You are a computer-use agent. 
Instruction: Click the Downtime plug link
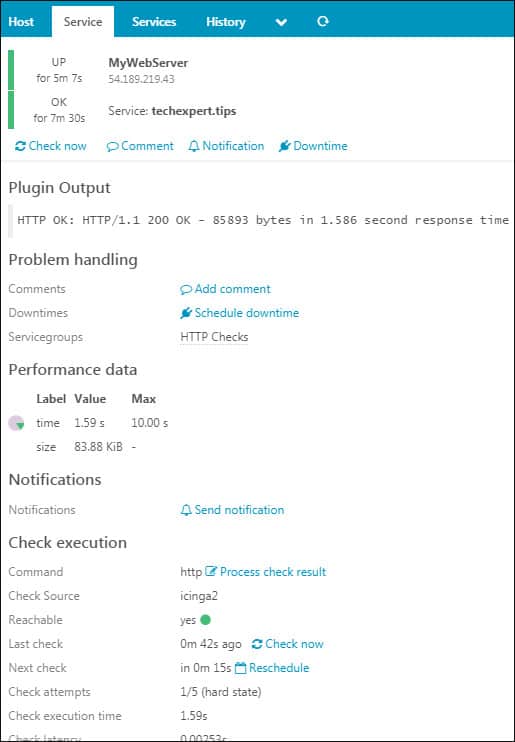click(313, 146)
